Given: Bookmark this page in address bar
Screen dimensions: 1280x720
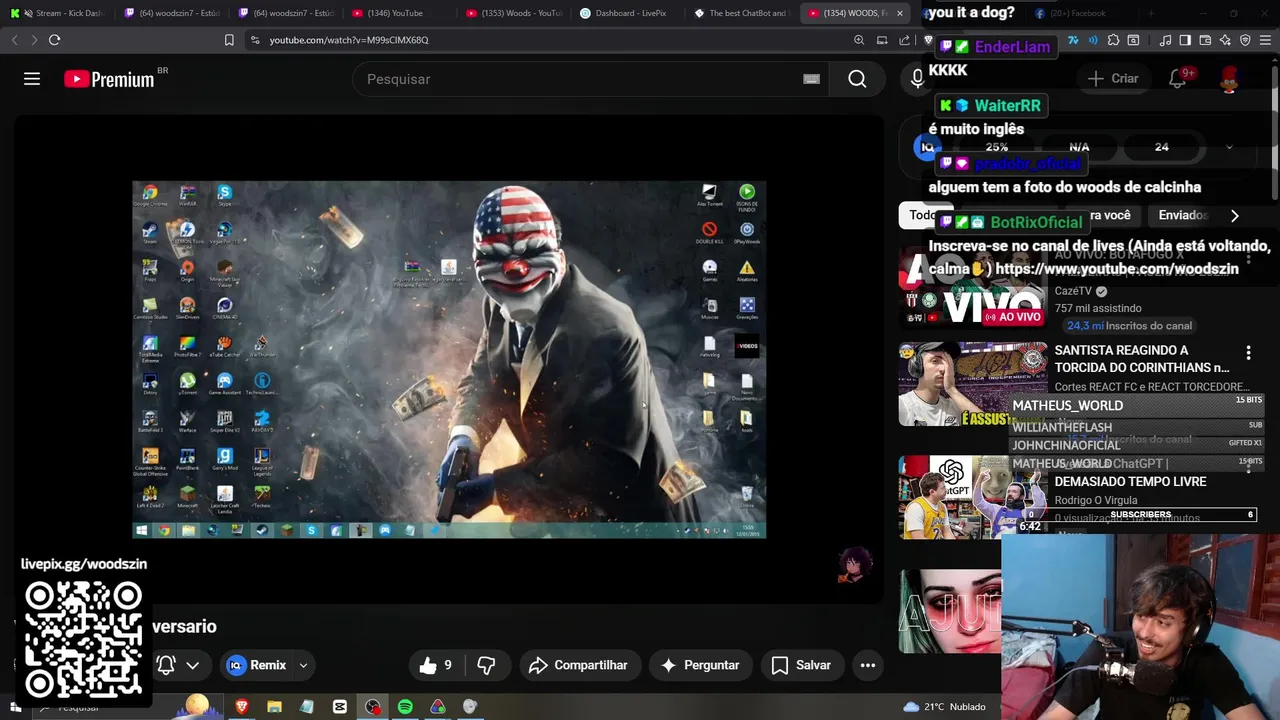Looking at the screenshot, I should [229, 40].
